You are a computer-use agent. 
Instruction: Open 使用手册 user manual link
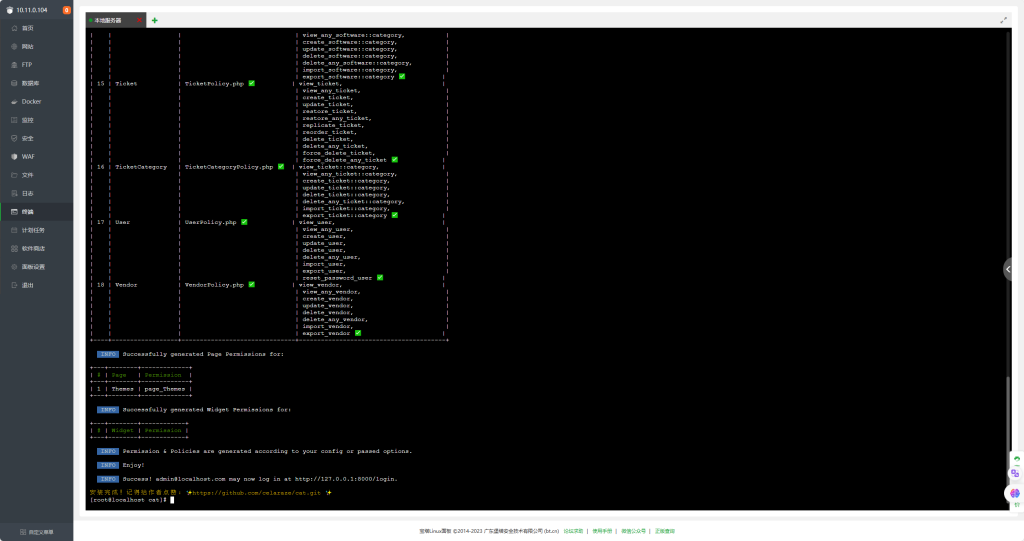point(602,531)
